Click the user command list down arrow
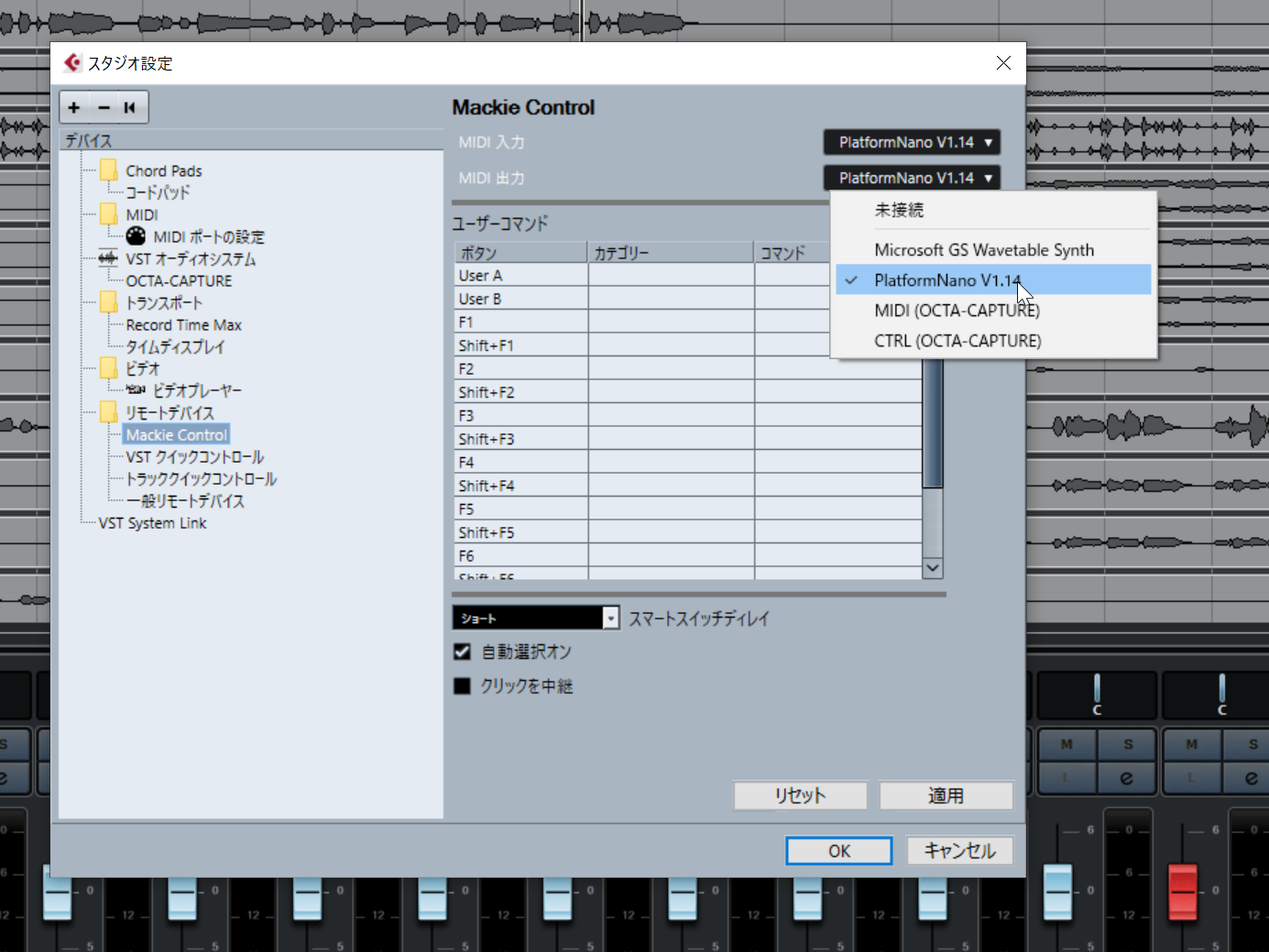Screen dimensions: 1269x952 pyautogui.click(x=933, y=568)
